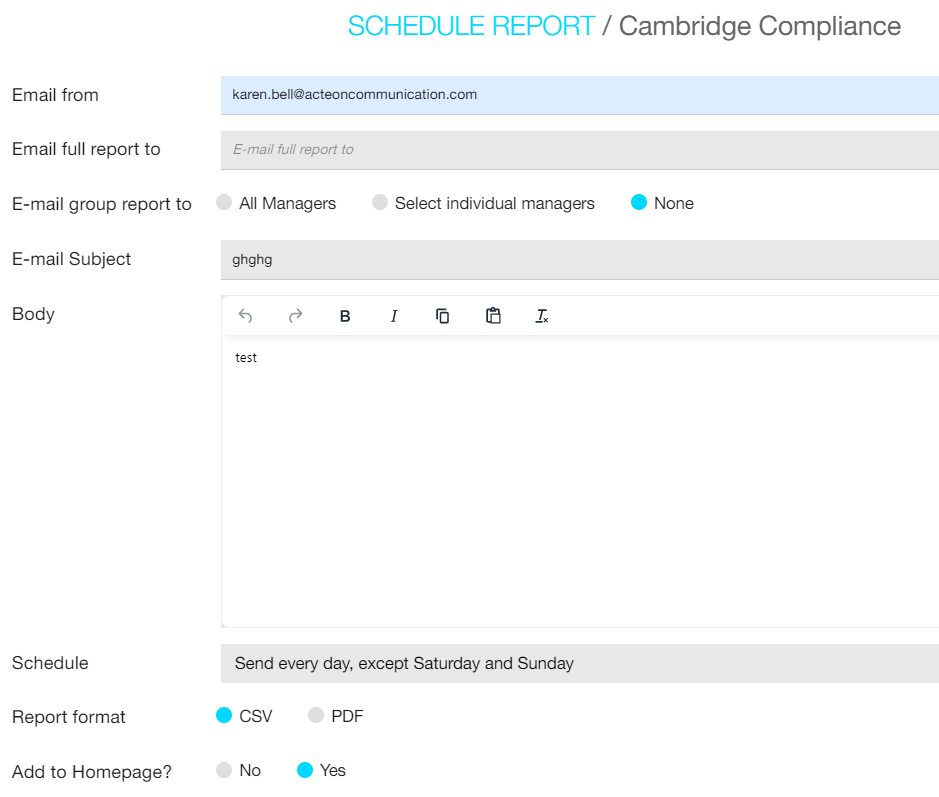Click the undo icon in body editor
Screen dimensions: 939x797
[x=245, y=316]
